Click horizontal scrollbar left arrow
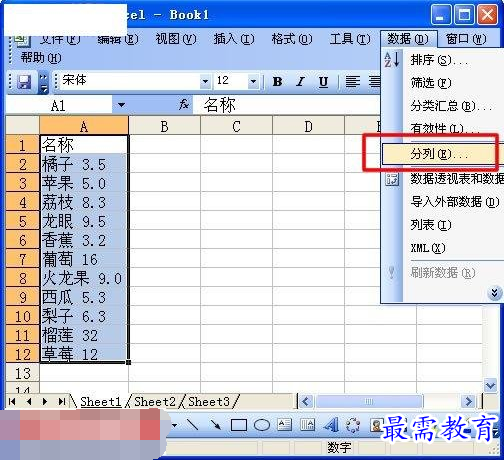 pyautogui.click(x=307, y=401)
